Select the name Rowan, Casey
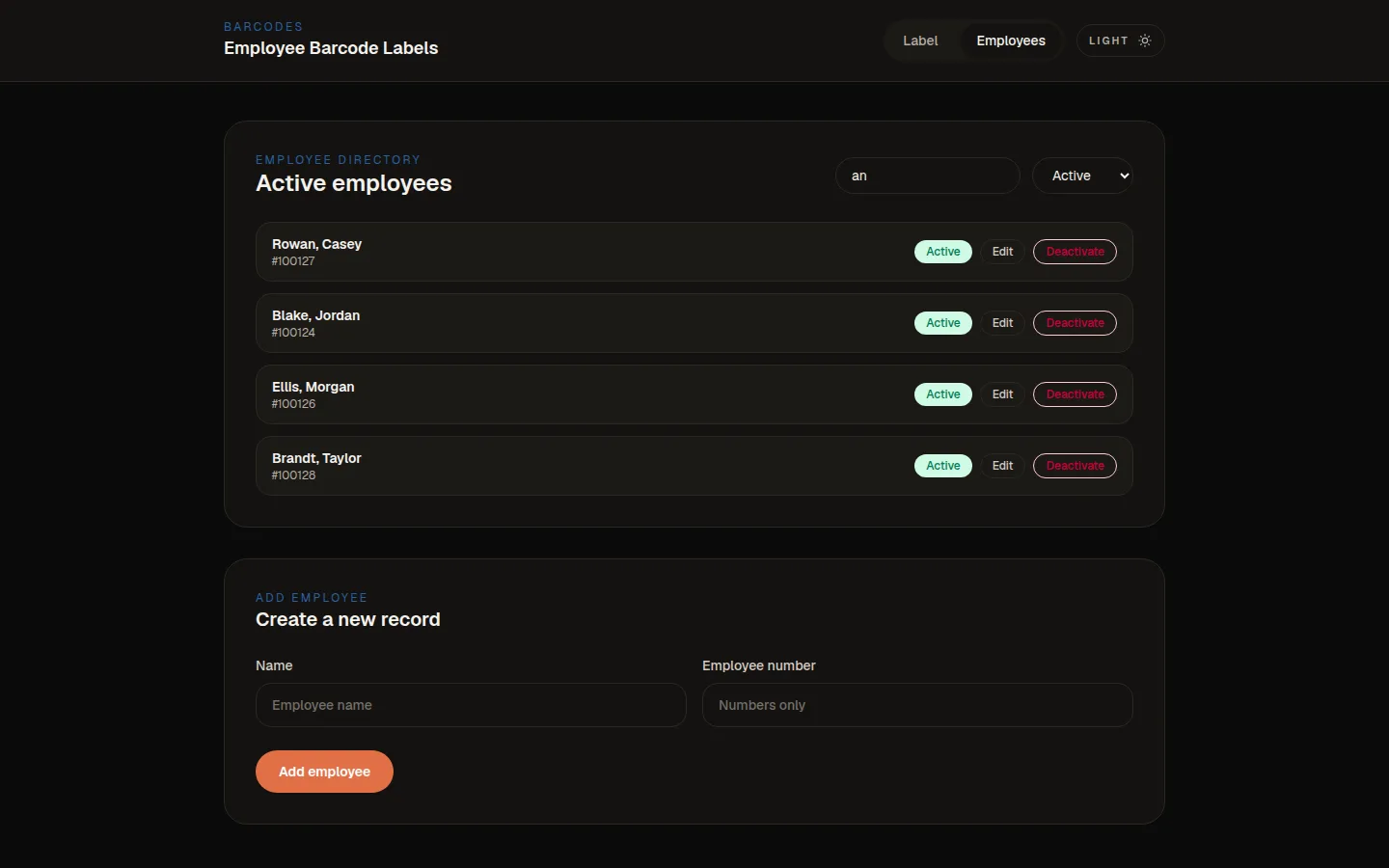1389x868 pixels. click(316, 244)
